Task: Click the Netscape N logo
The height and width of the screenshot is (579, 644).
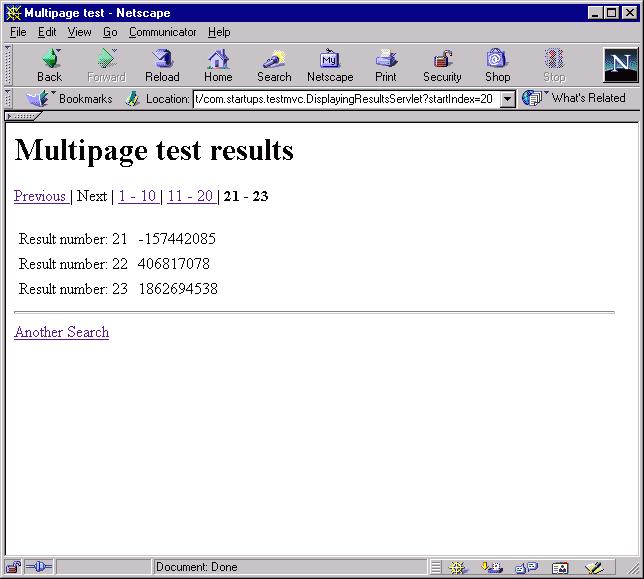Action: (x=620, y=65)
